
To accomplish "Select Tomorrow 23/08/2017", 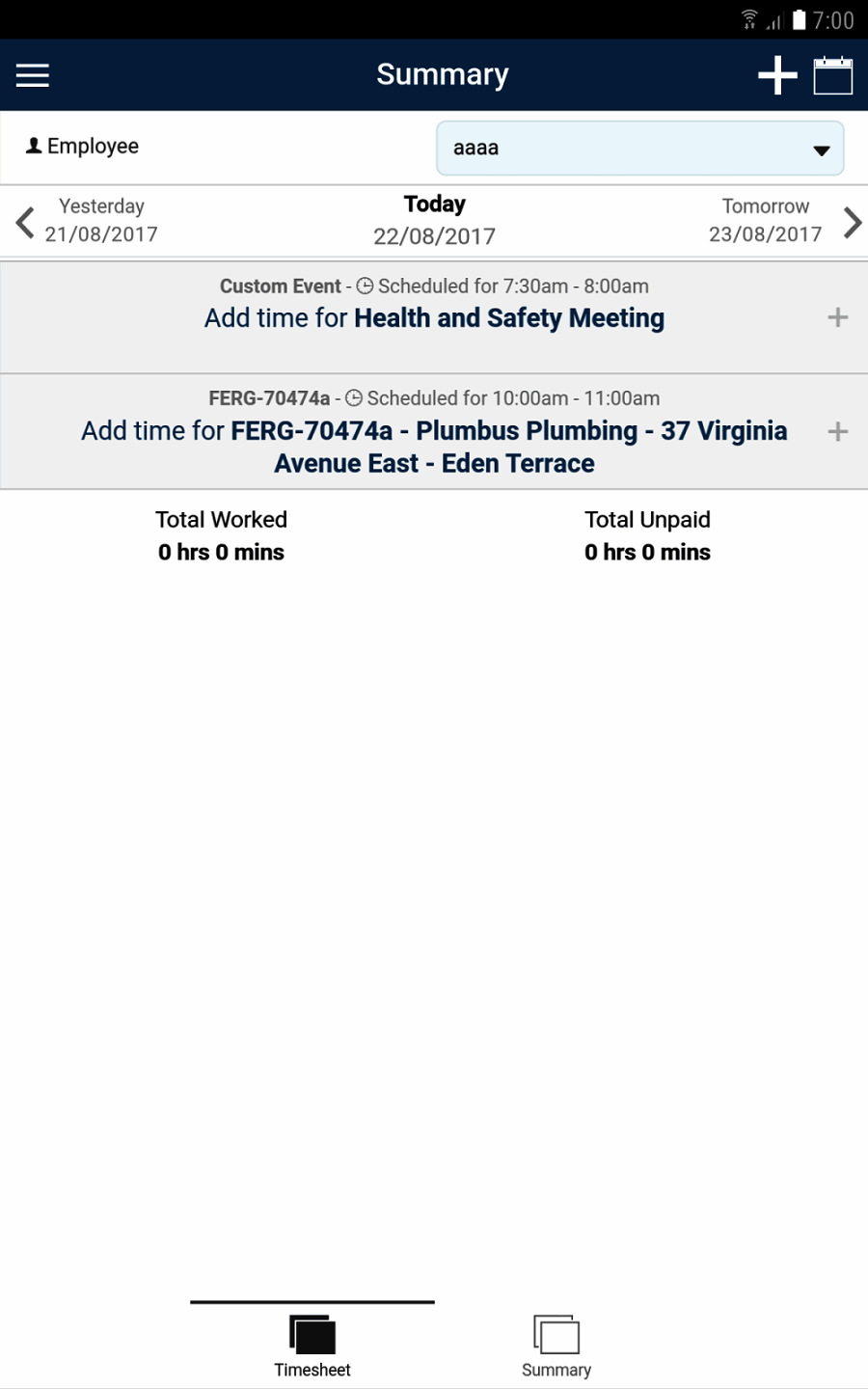I will point(765,221).
